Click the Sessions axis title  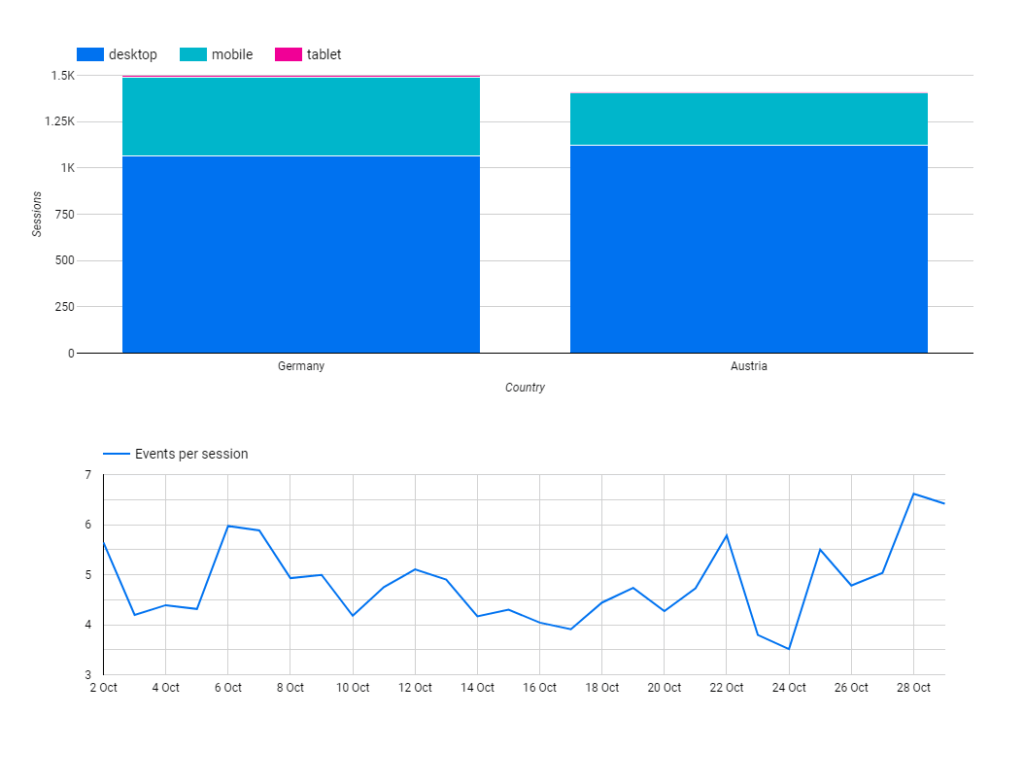click(37, 213)
